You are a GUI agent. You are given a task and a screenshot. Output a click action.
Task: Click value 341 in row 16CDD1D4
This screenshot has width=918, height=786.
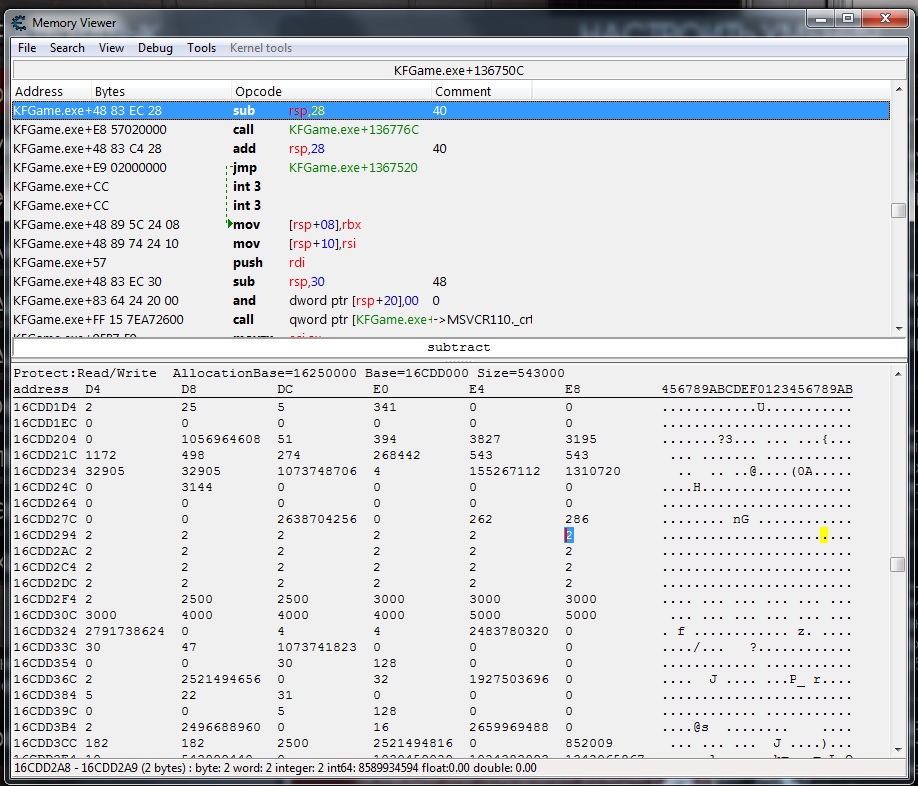click(x=385, y=407)
